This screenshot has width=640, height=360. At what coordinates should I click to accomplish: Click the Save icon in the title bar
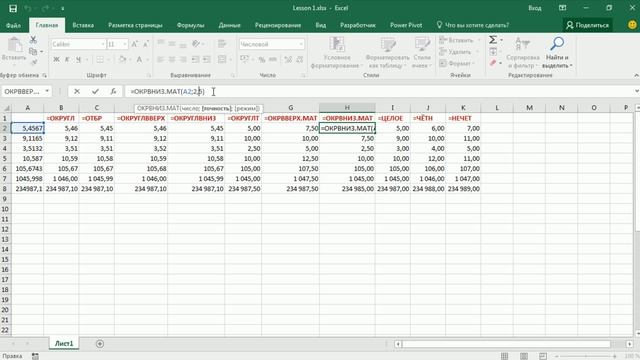click(x=13, y=8)
